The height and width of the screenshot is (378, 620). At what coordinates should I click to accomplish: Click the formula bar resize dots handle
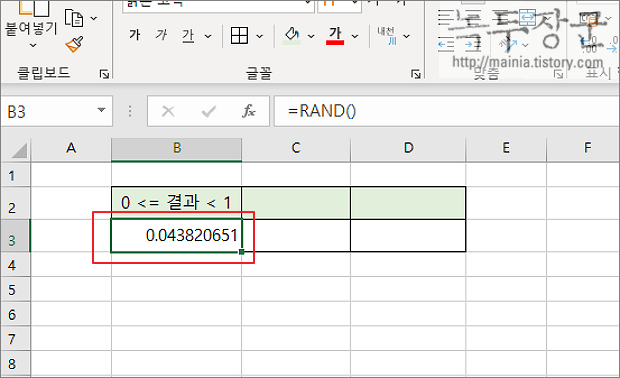[x=130, y=111]
